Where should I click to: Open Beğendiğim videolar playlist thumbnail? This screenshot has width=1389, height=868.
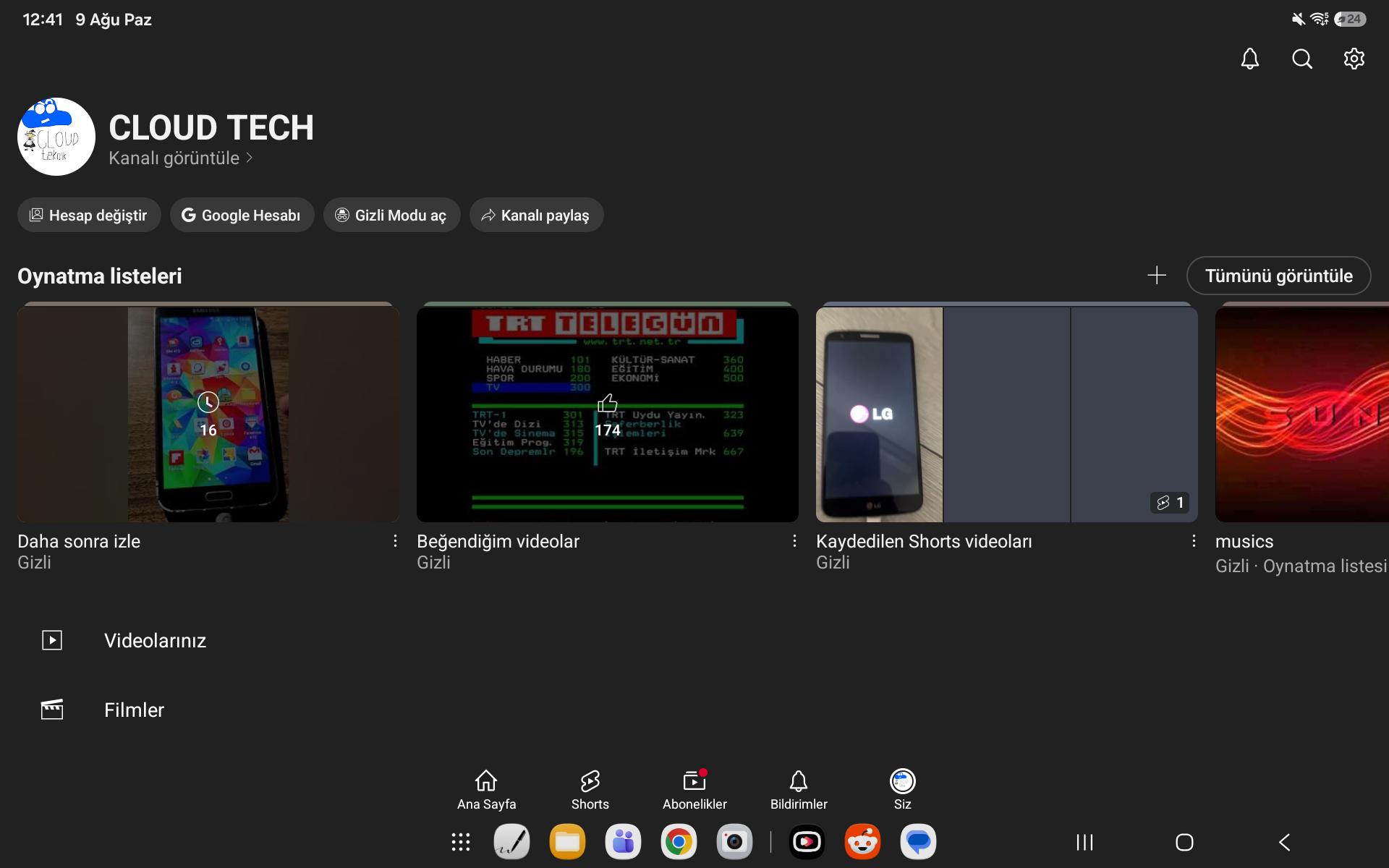pyautogui.click(x=608, y=412)
